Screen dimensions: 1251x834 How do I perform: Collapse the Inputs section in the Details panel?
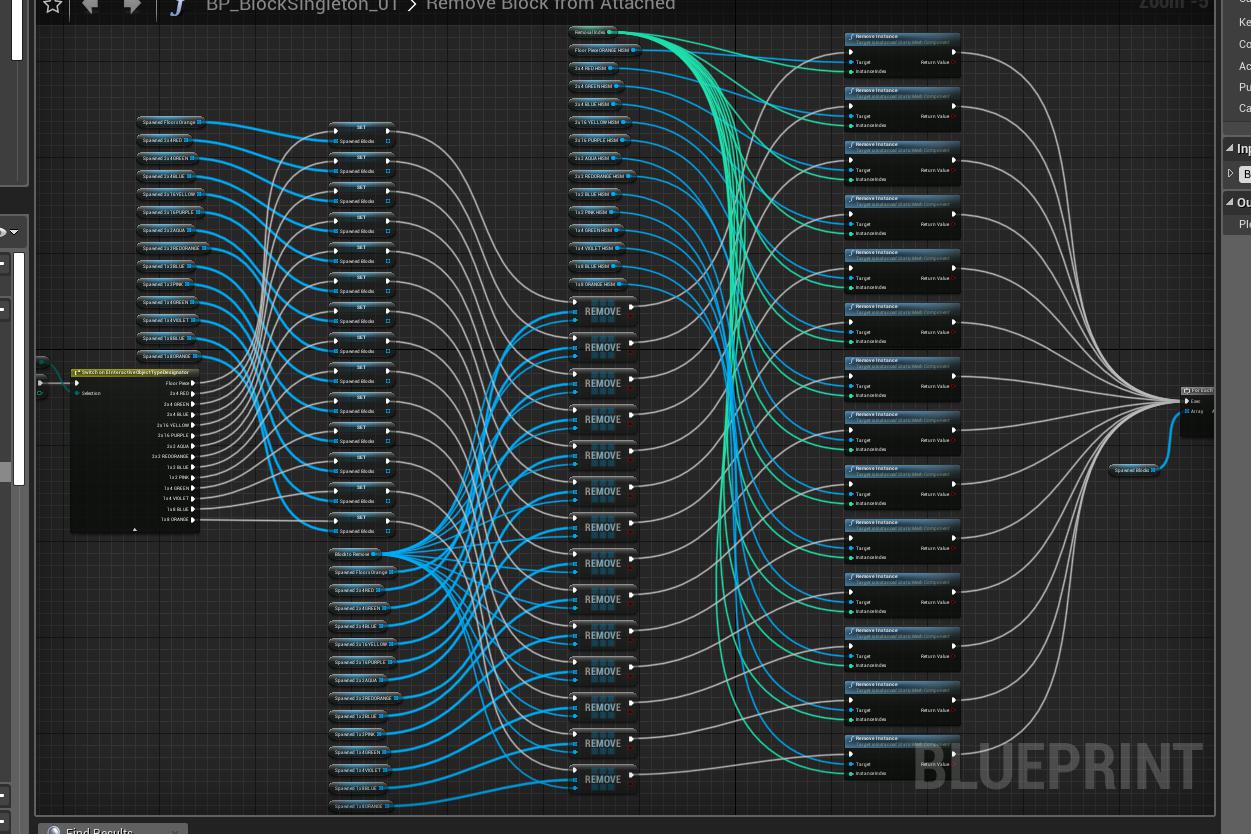[x=1232, y=148]
